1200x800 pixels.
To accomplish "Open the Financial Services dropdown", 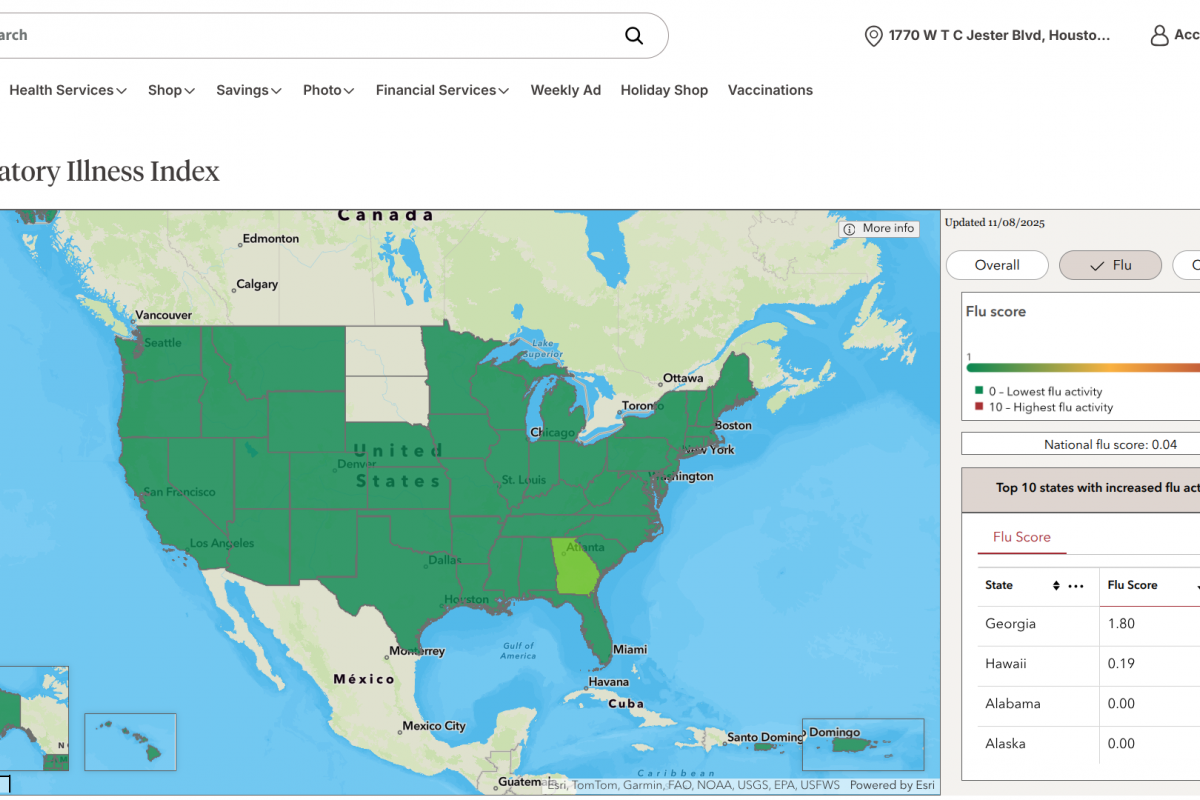I will (x=442, y=90).
